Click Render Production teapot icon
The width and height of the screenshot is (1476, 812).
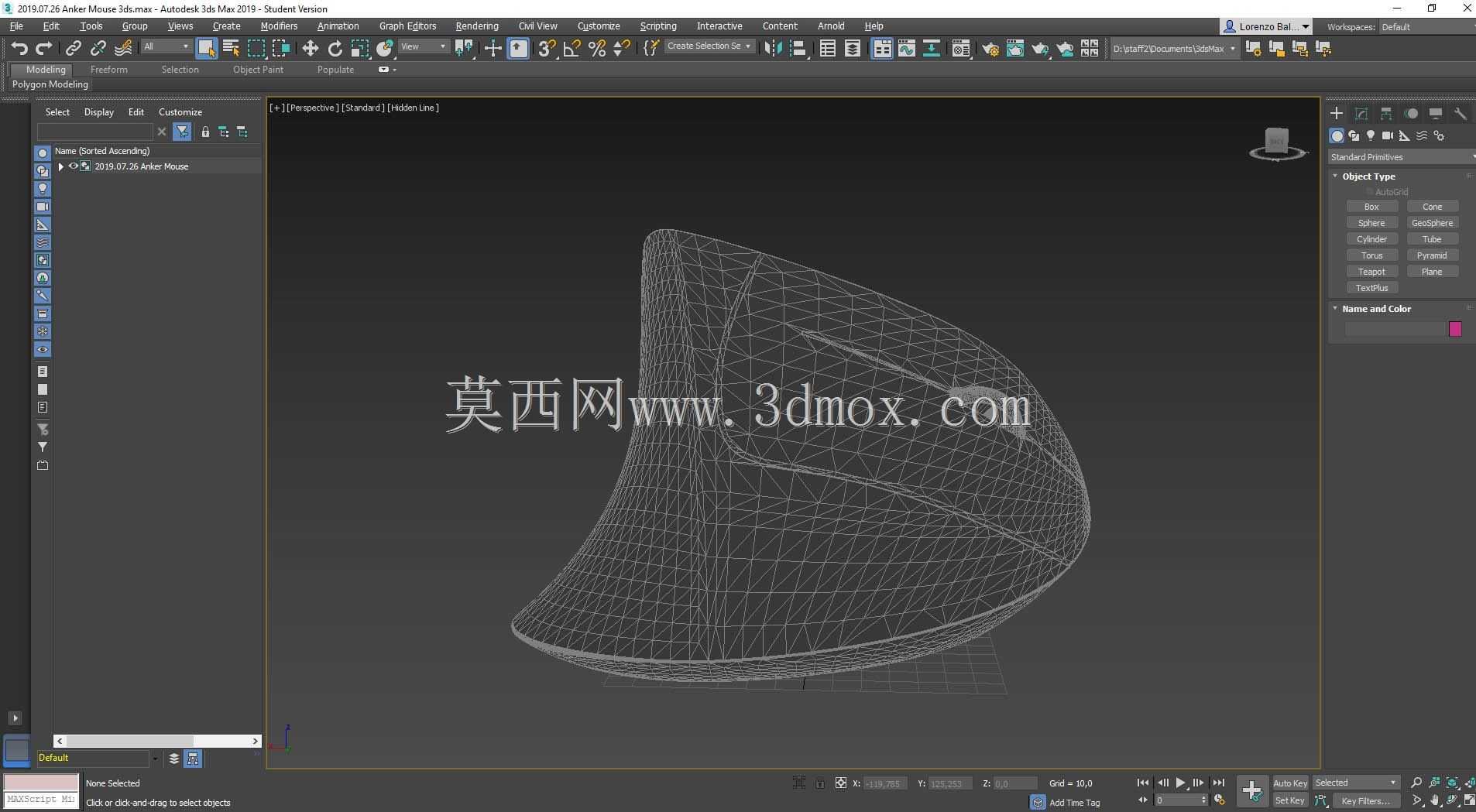pos(1039,48)
